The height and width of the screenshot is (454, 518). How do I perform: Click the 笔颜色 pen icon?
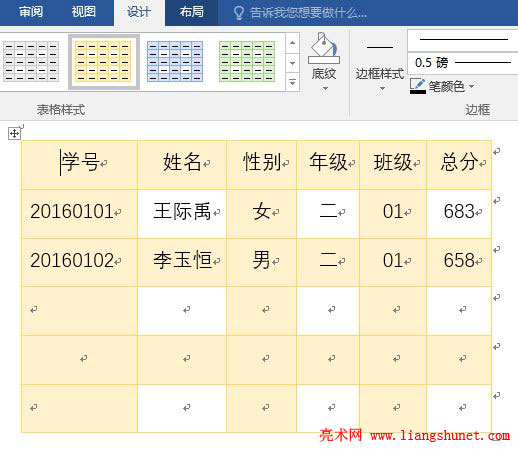(418, 86)
